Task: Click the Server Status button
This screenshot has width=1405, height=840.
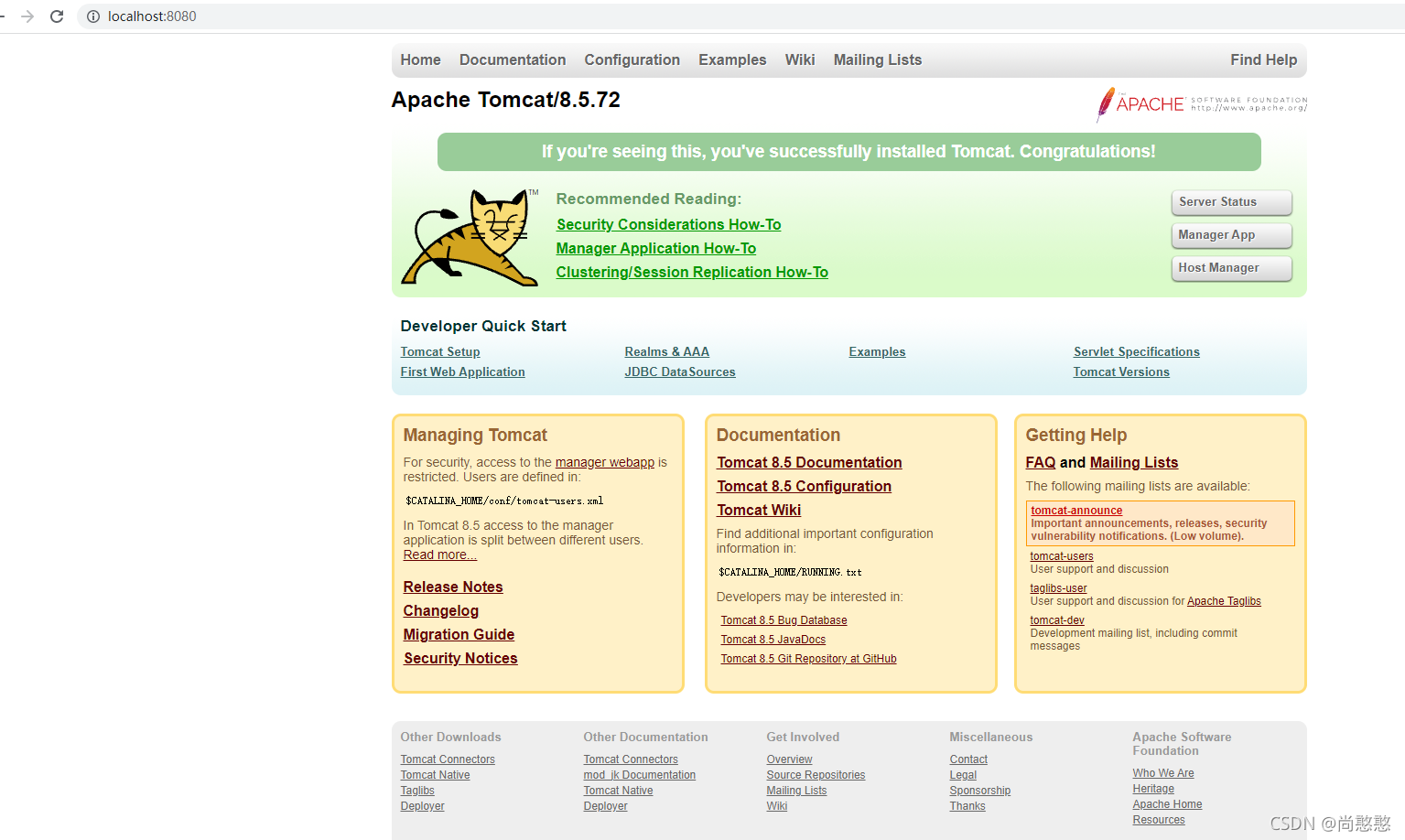Action: pyautogui.click(x=1231, y=202)
